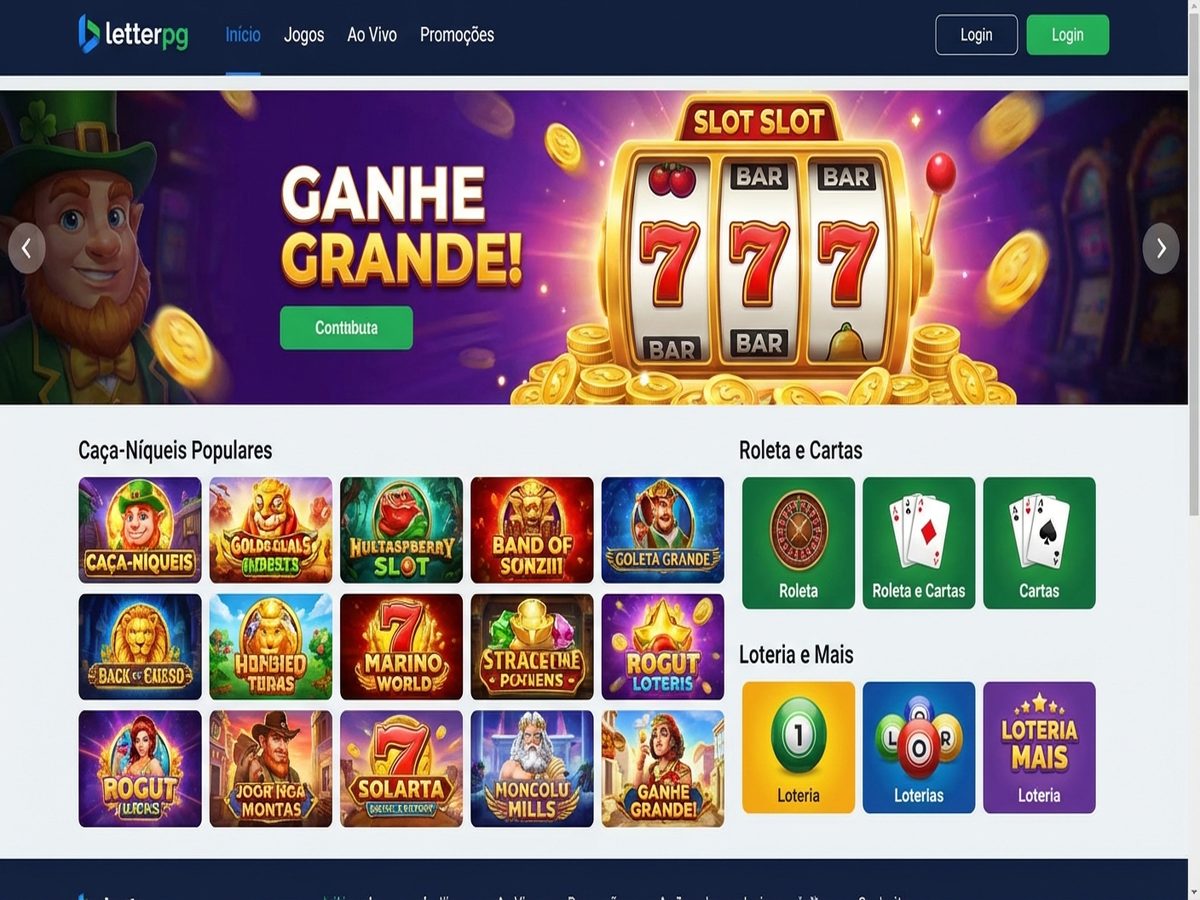
Task: Select the blue Loterias balls tile
Action: [919, 747]
